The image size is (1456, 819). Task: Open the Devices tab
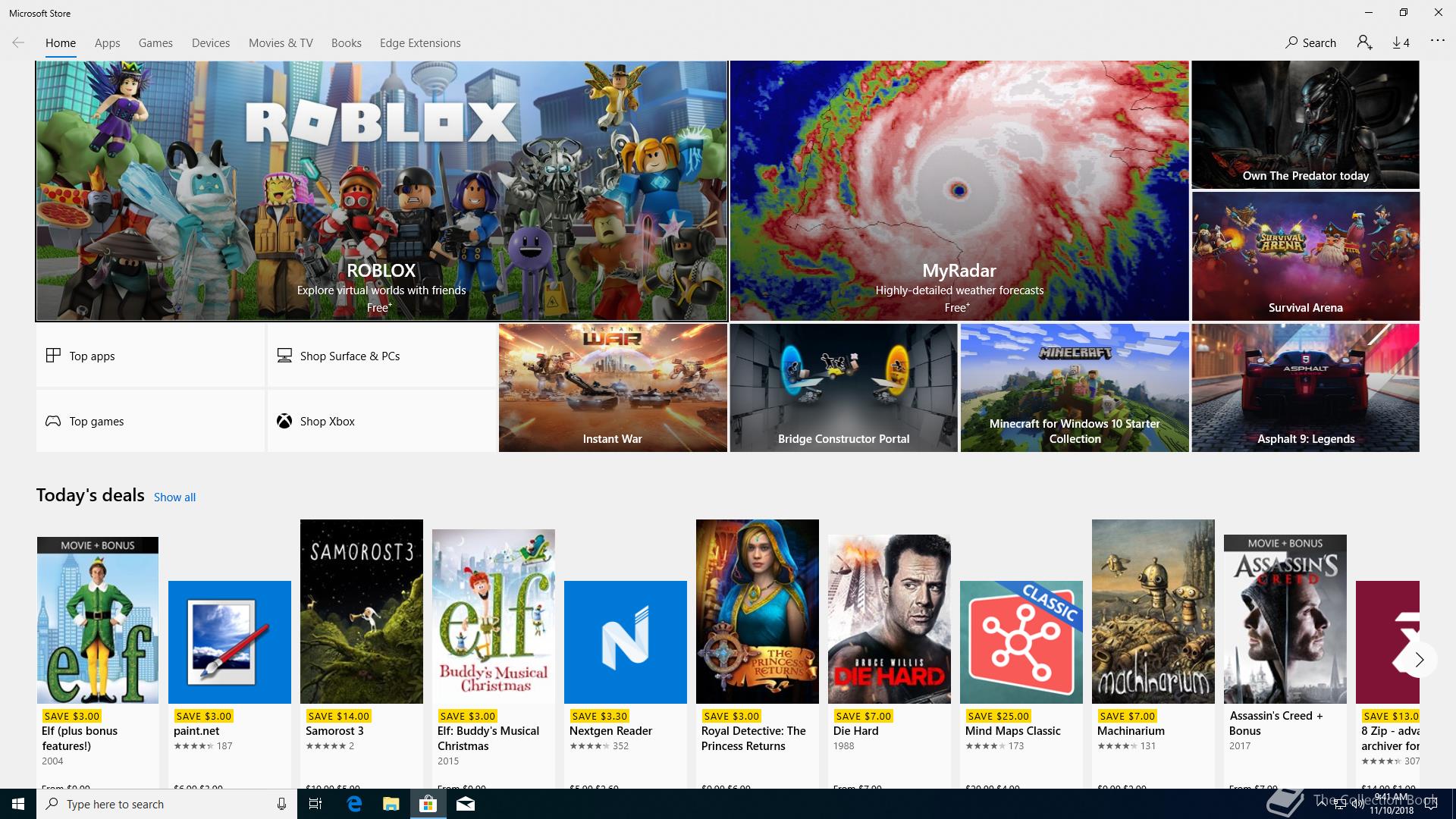point(211,43)
